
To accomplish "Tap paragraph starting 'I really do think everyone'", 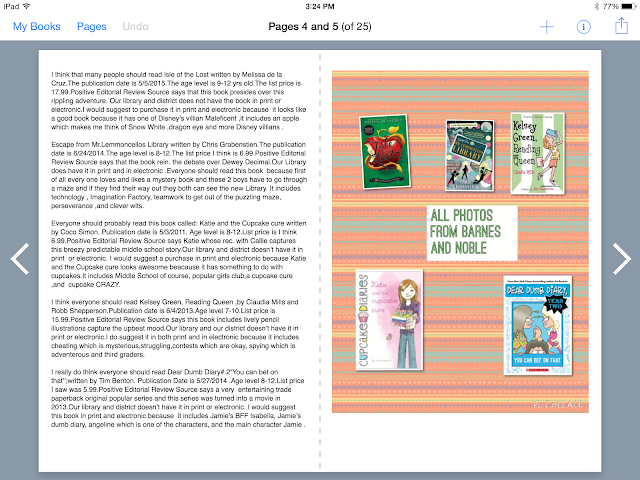I will (178, 398).
